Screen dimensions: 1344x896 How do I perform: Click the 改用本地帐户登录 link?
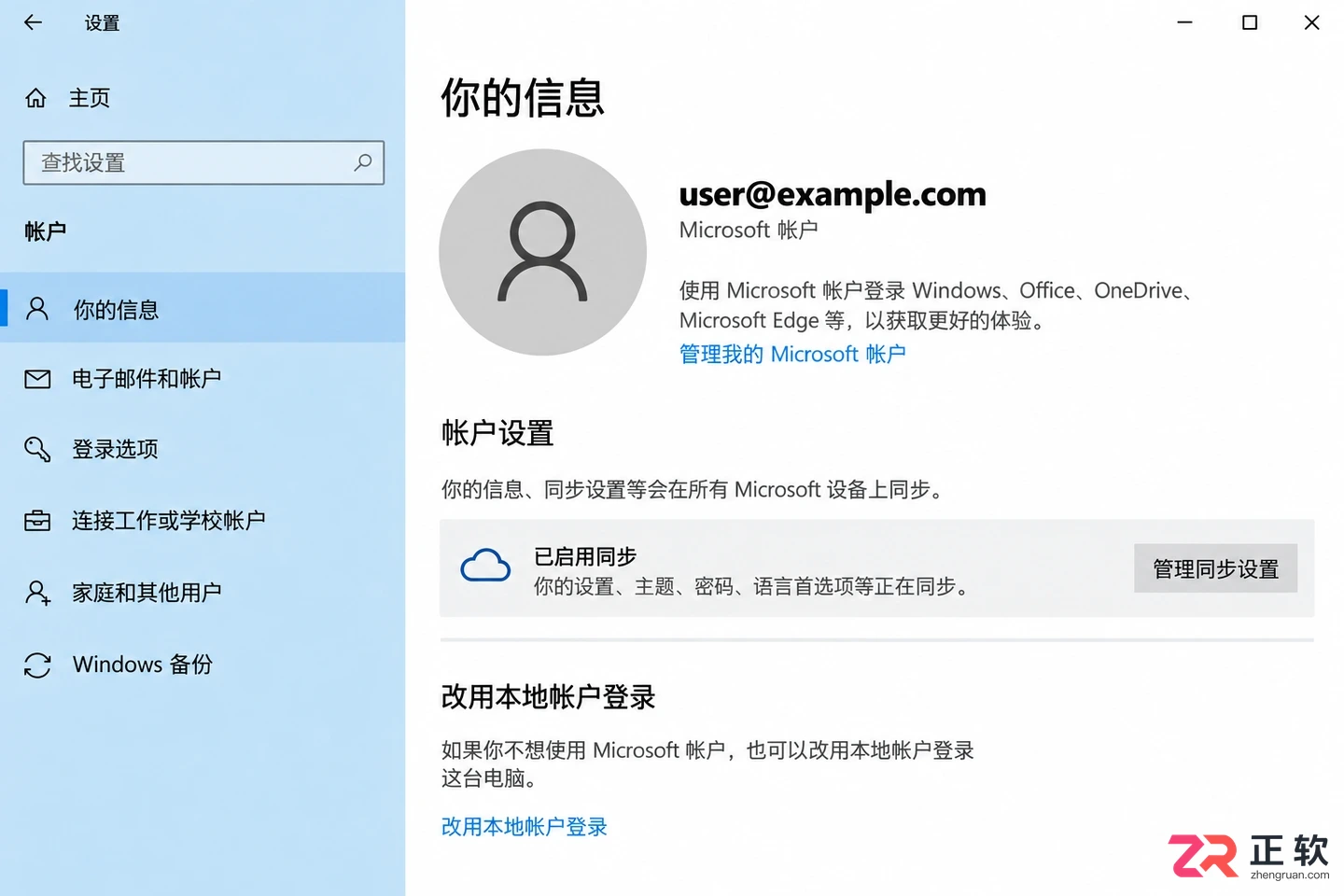[525, 827]
